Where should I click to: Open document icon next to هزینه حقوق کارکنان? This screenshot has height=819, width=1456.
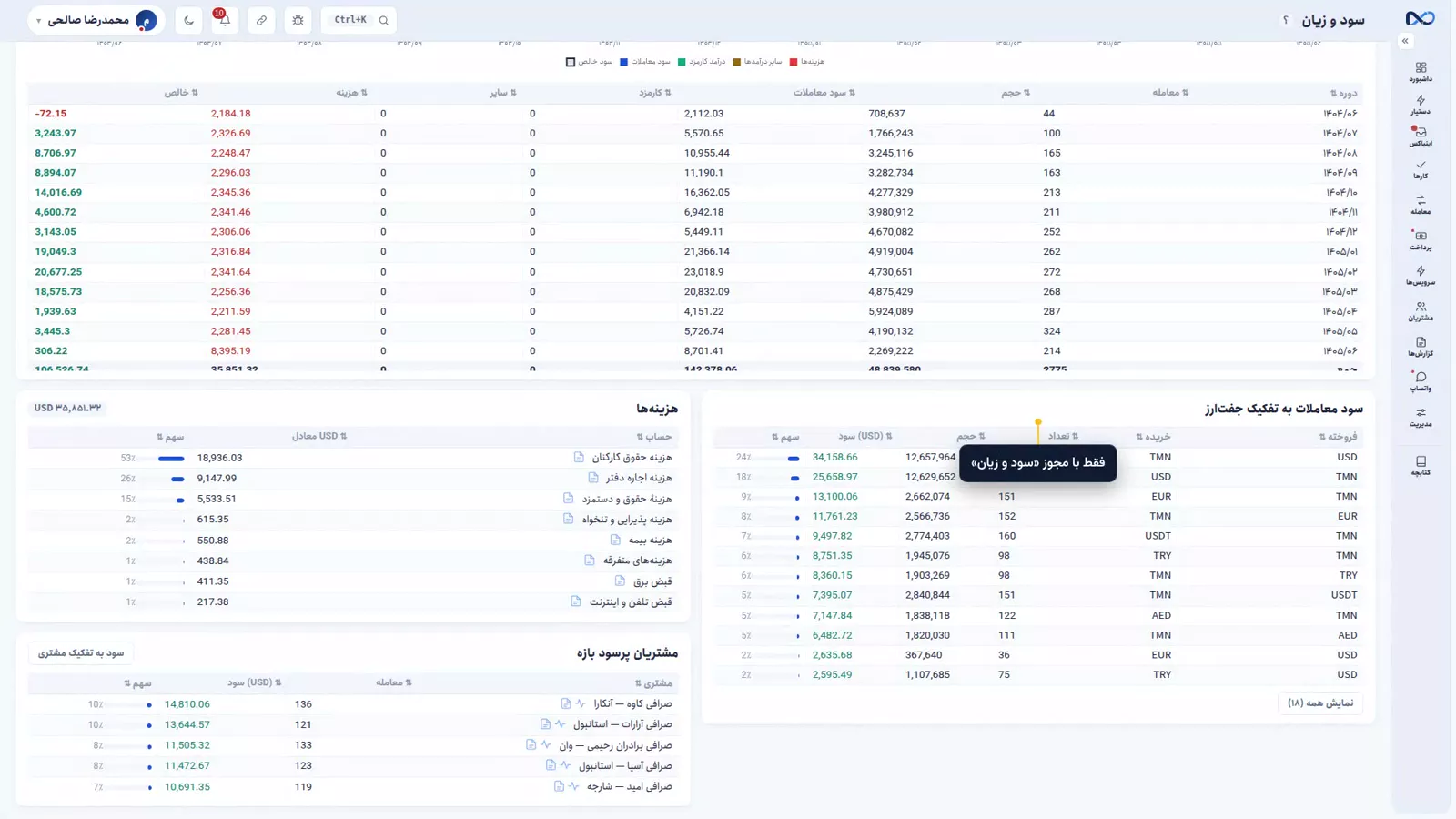pos(579,458)
